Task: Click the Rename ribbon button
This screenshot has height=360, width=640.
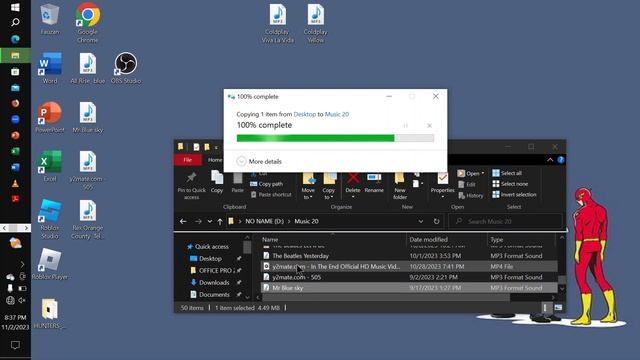Action: (374, 182)
